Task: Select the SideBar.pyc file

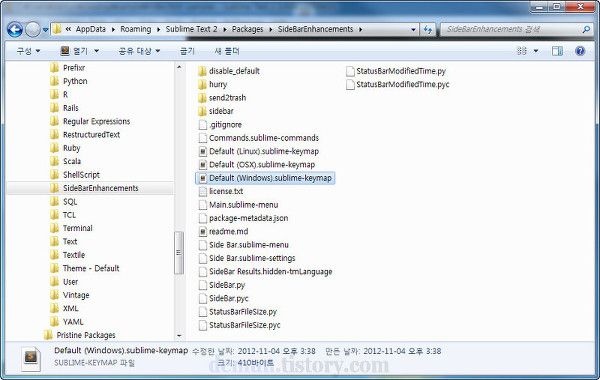Action: point(228,298)
